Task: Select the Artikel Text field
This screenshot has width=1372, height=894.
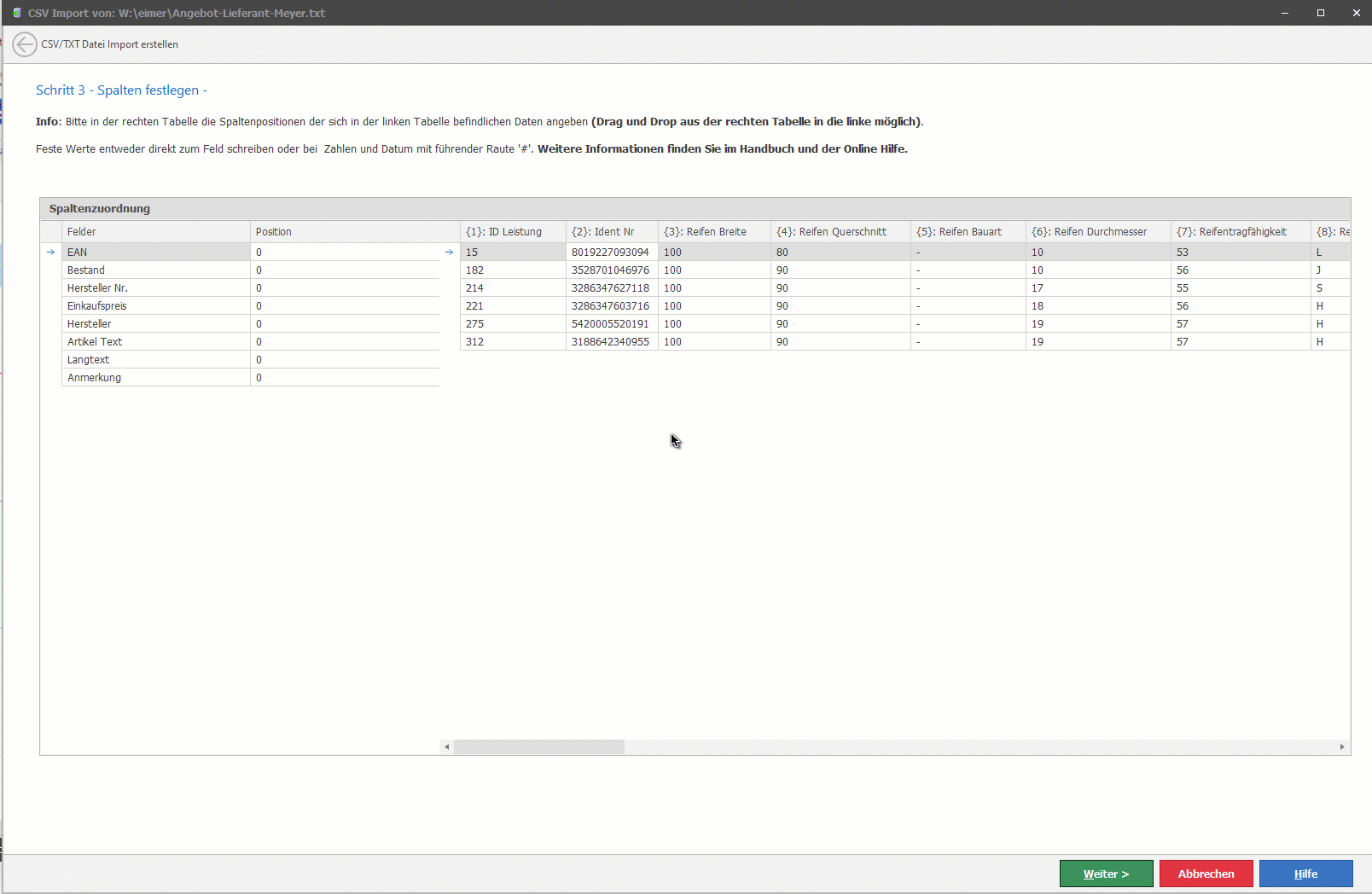Action: coord(156,342)
